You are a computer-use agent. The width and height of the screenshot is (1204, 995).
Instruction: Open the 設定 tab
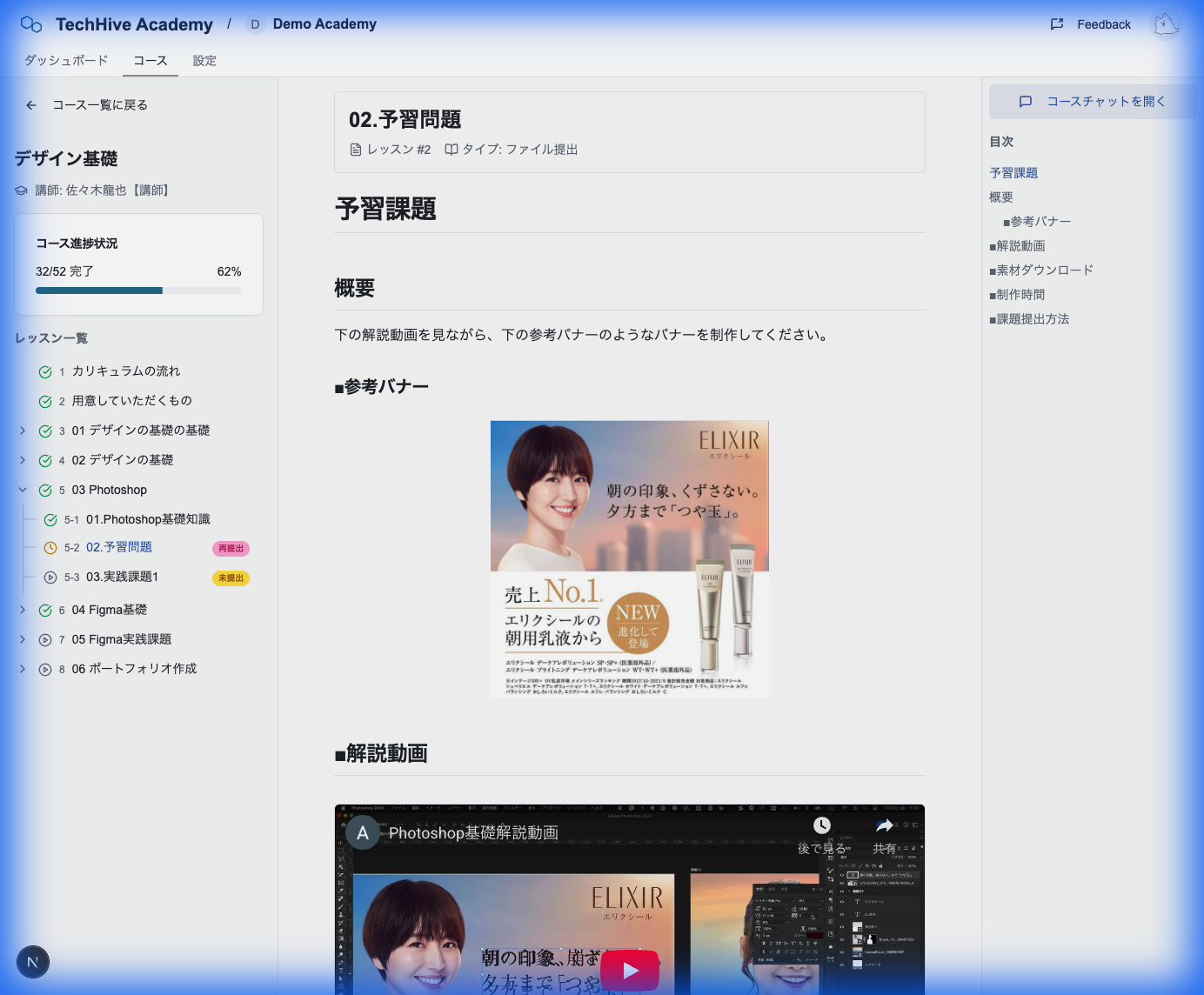coord(204,60)
